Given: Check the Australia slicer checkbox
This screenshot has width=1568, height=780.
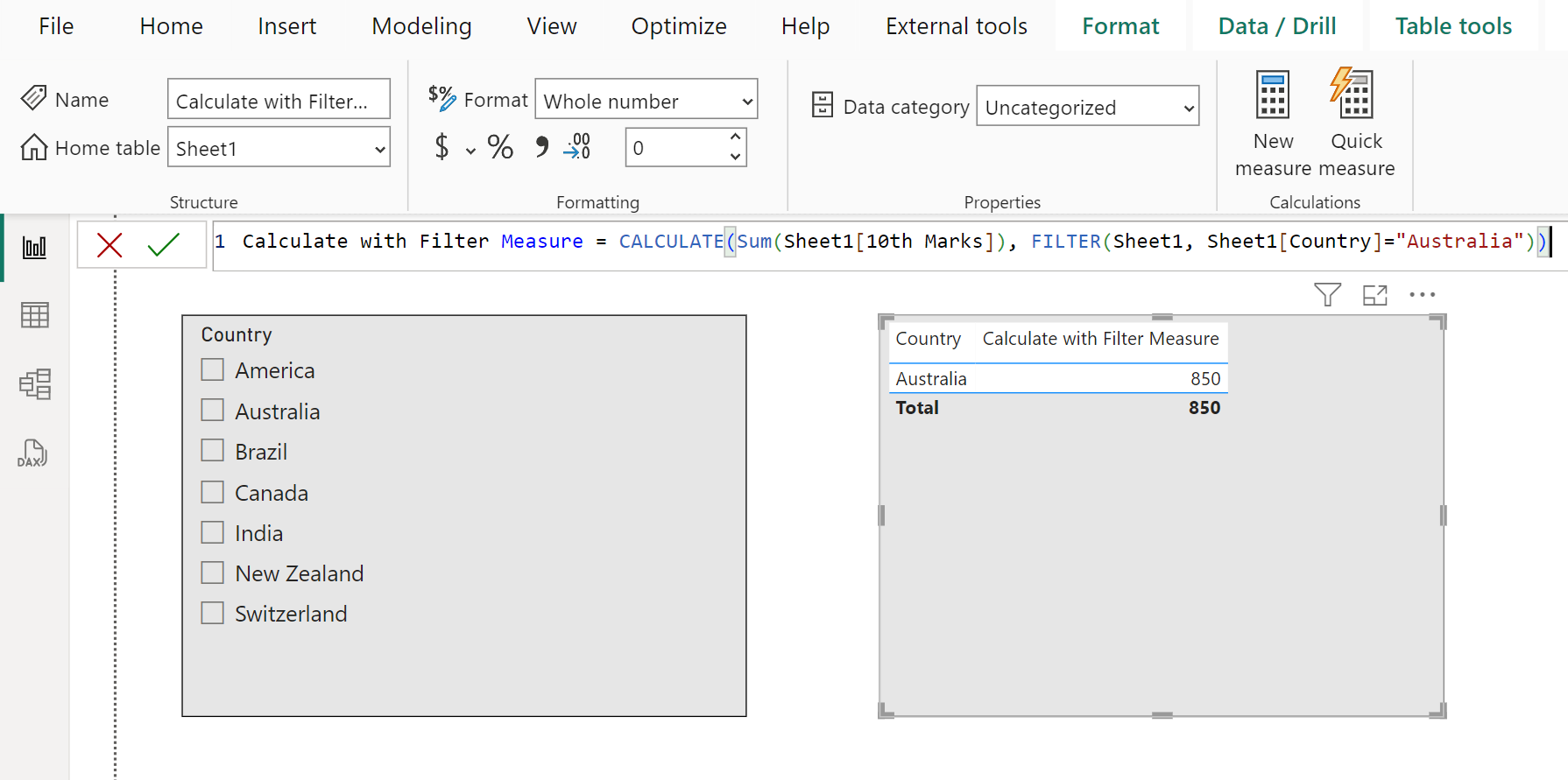Looking at the screenshot, I should 213,411.
